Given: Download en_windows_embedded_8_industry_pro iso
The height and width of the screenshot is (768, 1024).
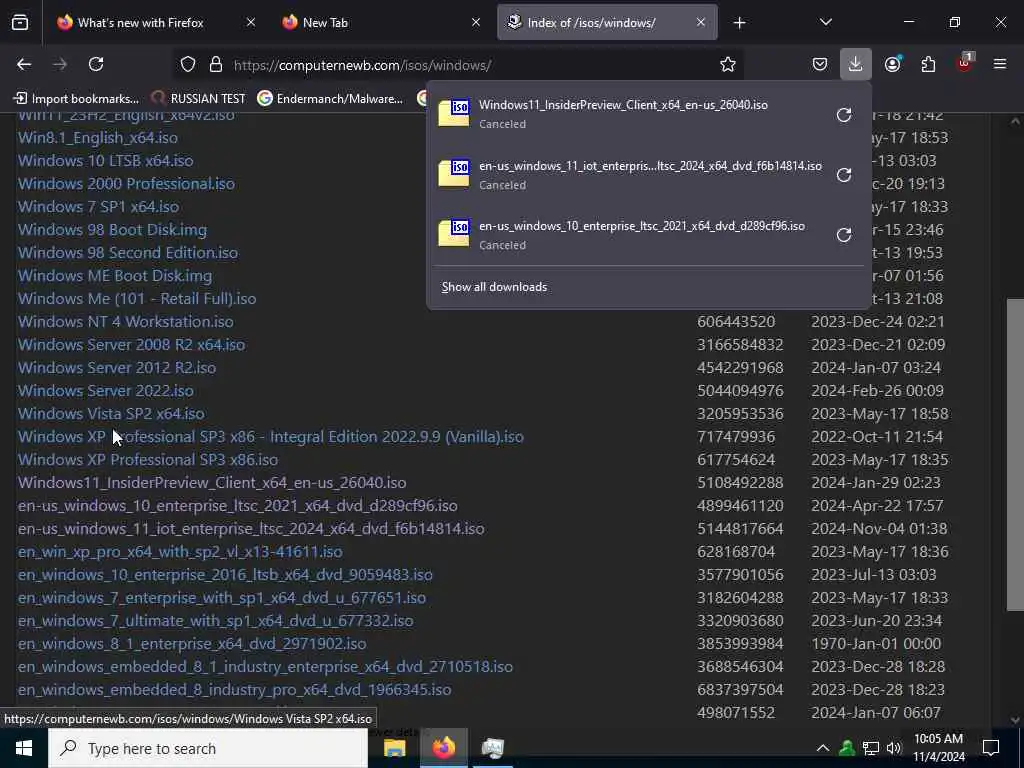Looking at the screenshot, I should [x=234, y=690].
